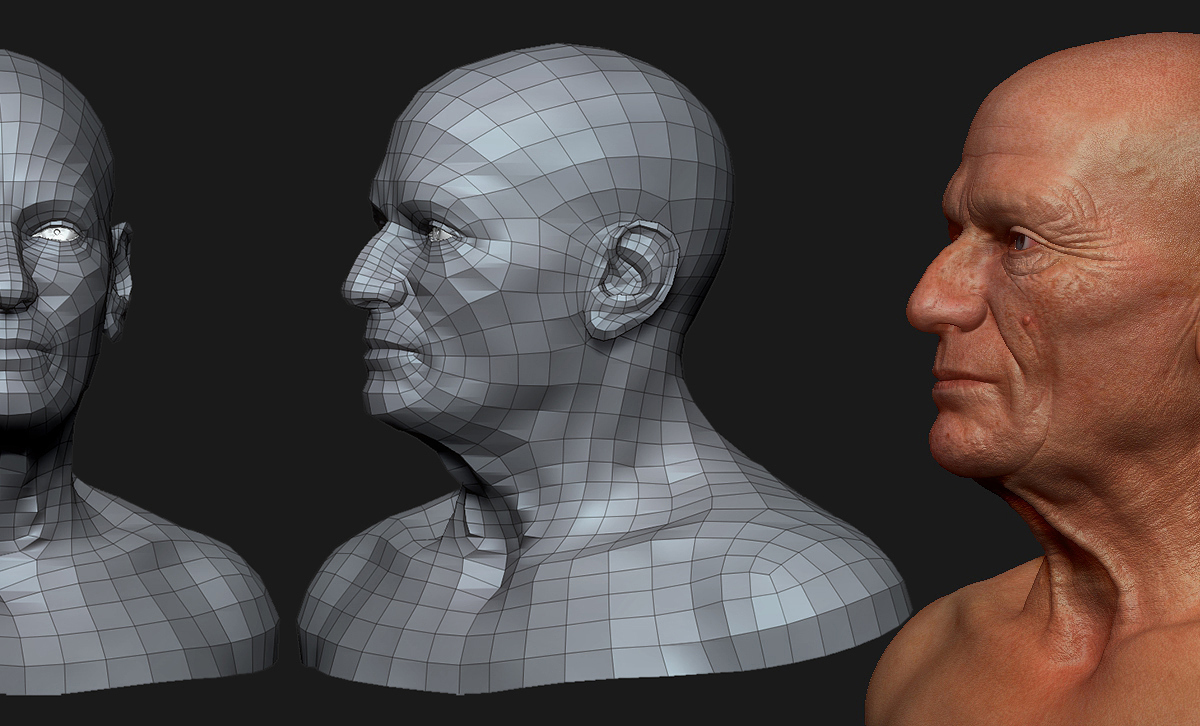Click the ear of the wireframe profile head
The width and height of the screenshot is (1200, 726).
pos(631,278)
